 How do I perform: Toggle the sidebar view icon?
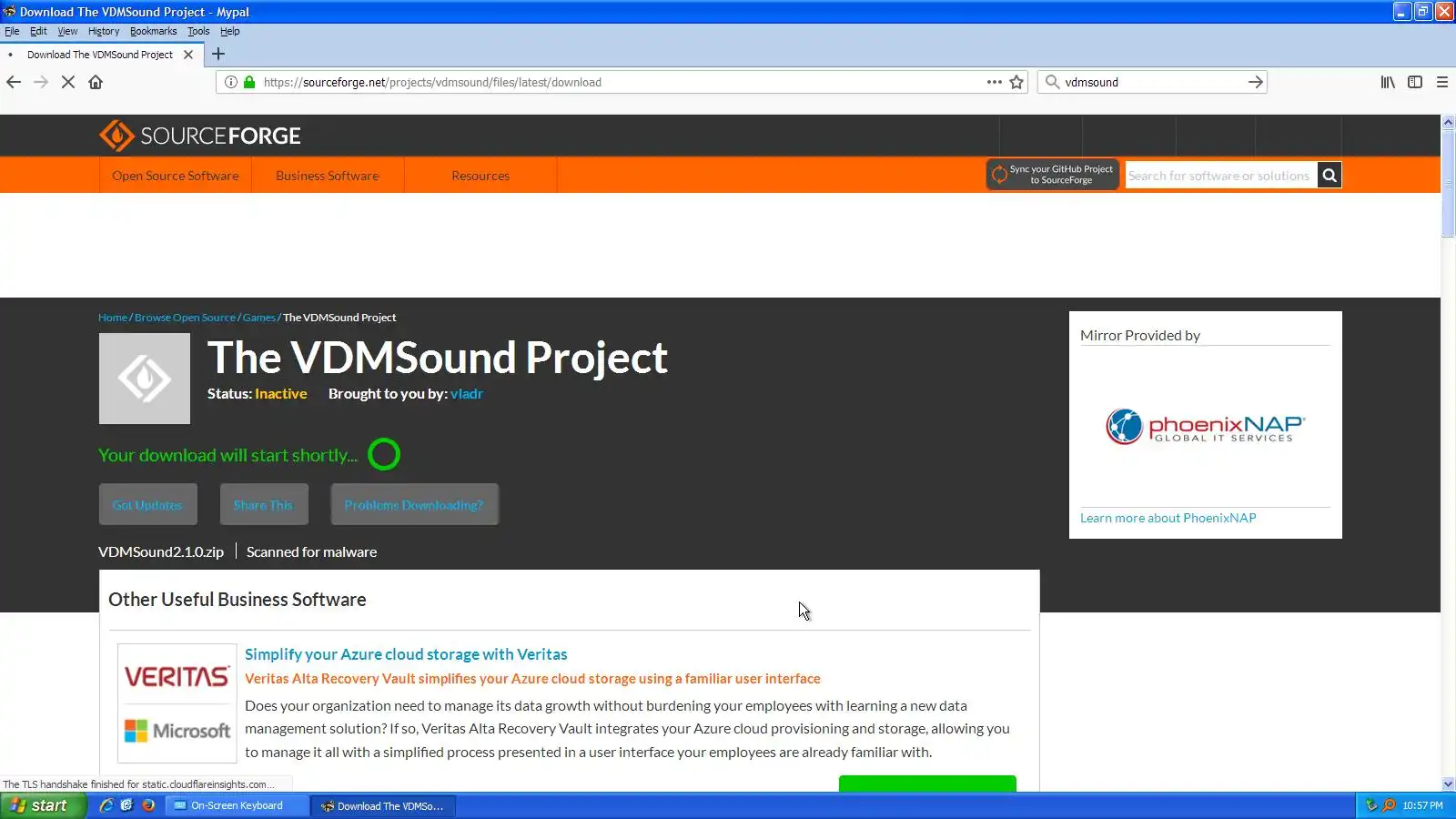(1415, 82)
